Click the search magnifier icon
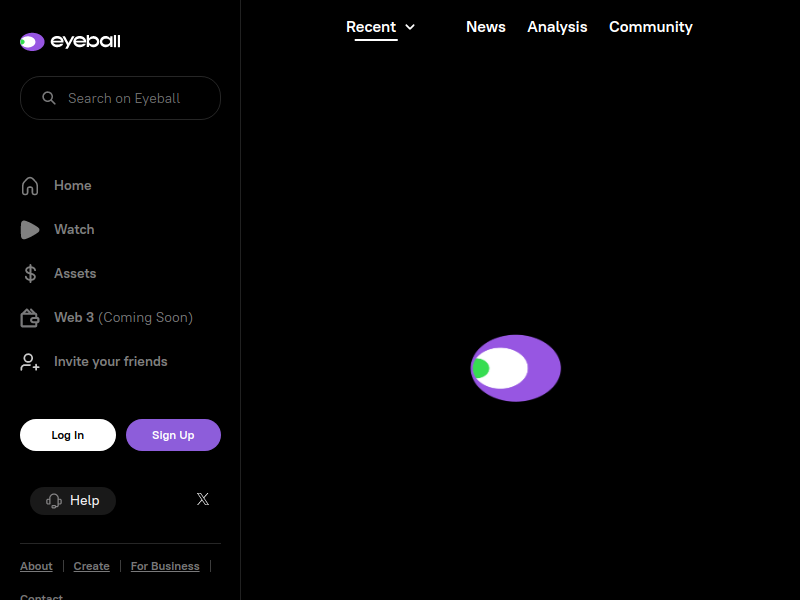 click(48, 98)
